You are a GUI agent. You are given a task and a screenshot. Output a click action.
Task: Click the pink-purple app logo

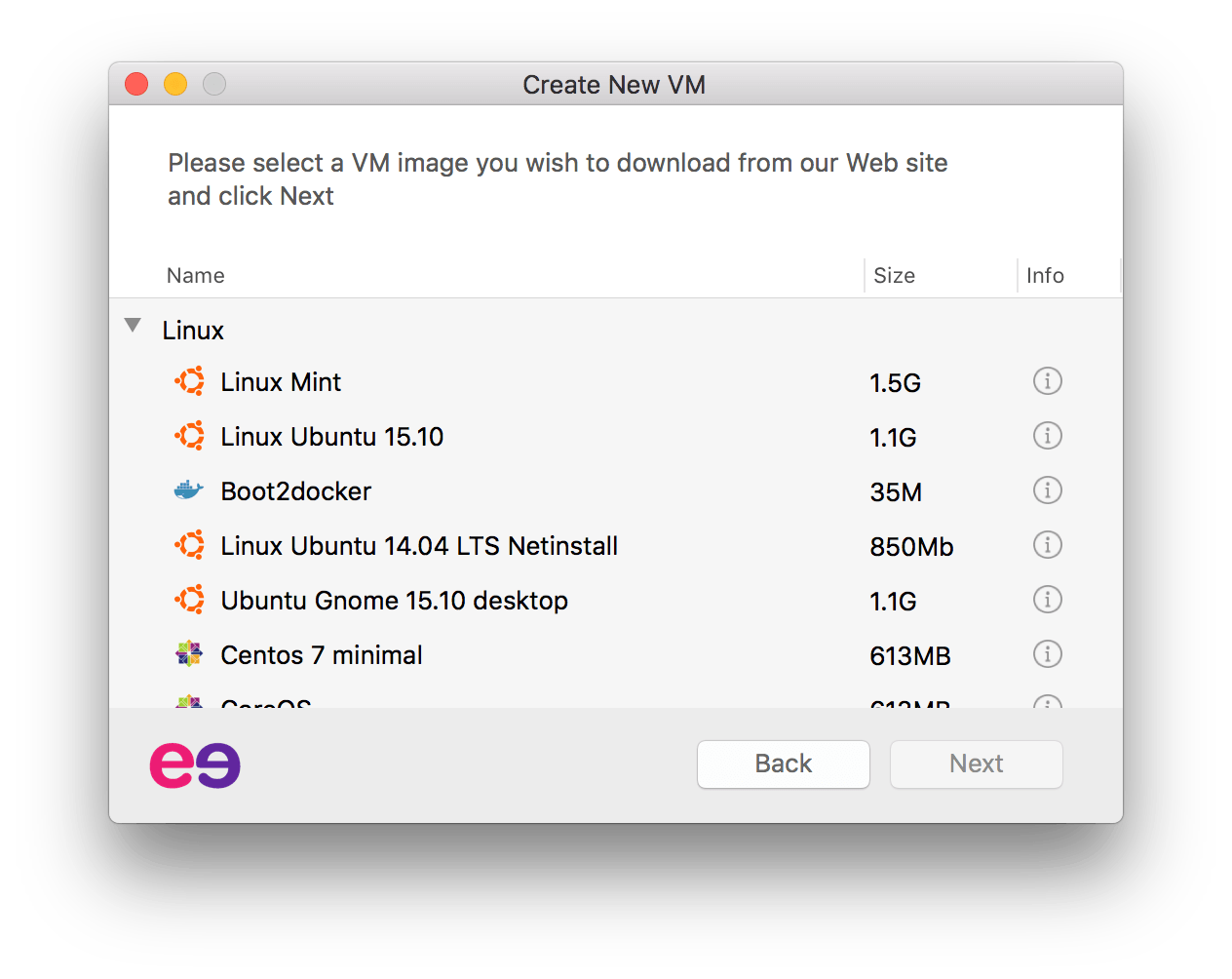195,765
